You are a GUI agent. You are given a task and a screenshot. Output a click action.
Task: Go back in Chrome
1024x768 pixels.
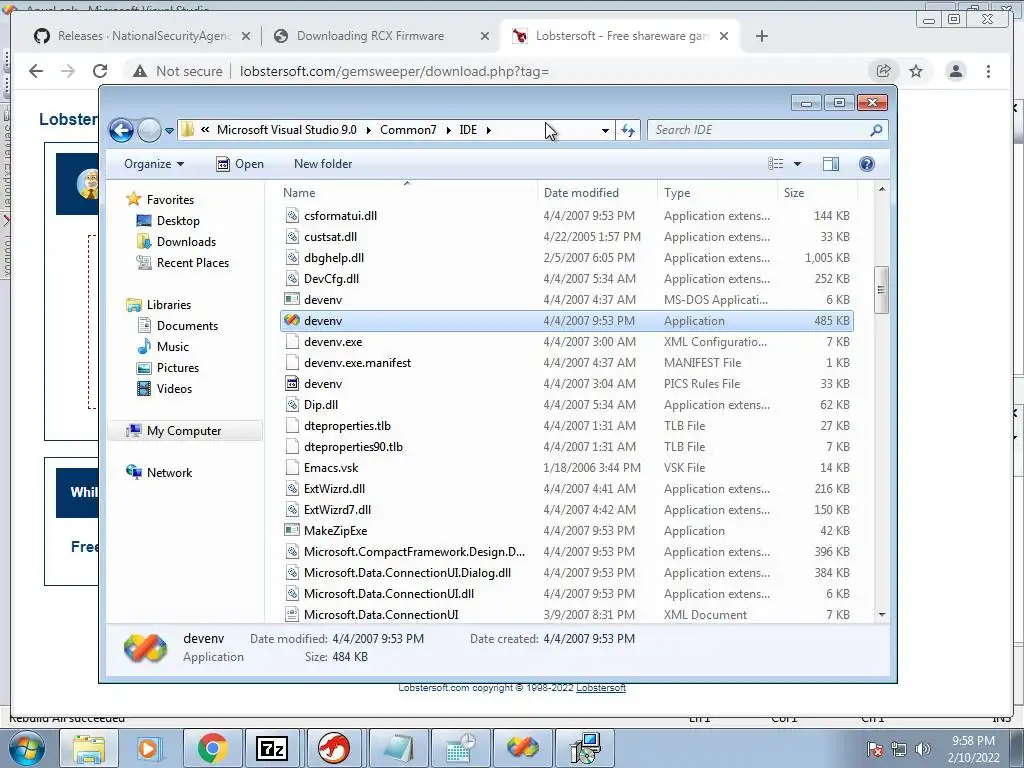tap(36, 71)
